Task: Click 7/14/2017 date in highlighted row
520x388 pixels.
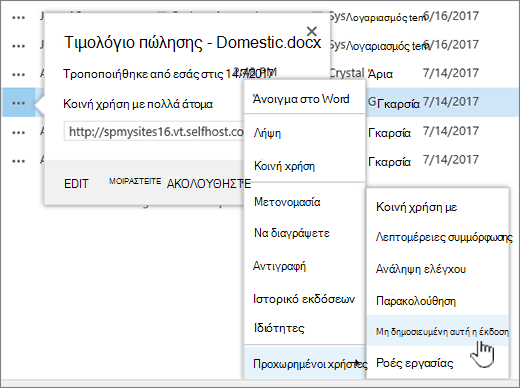Action: [451, 101]
